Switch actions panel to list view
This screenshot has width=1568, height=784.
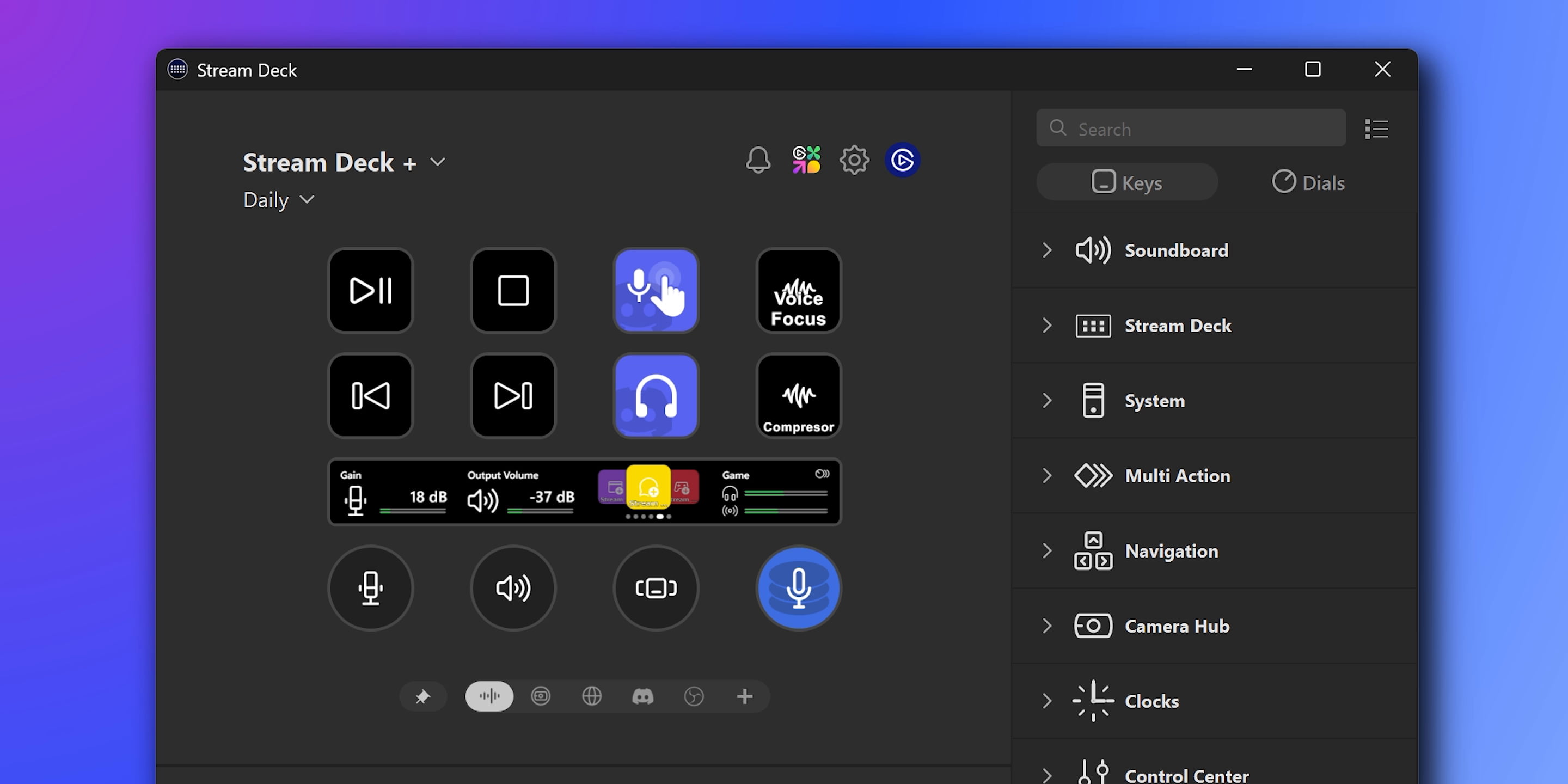(1376, 128)
